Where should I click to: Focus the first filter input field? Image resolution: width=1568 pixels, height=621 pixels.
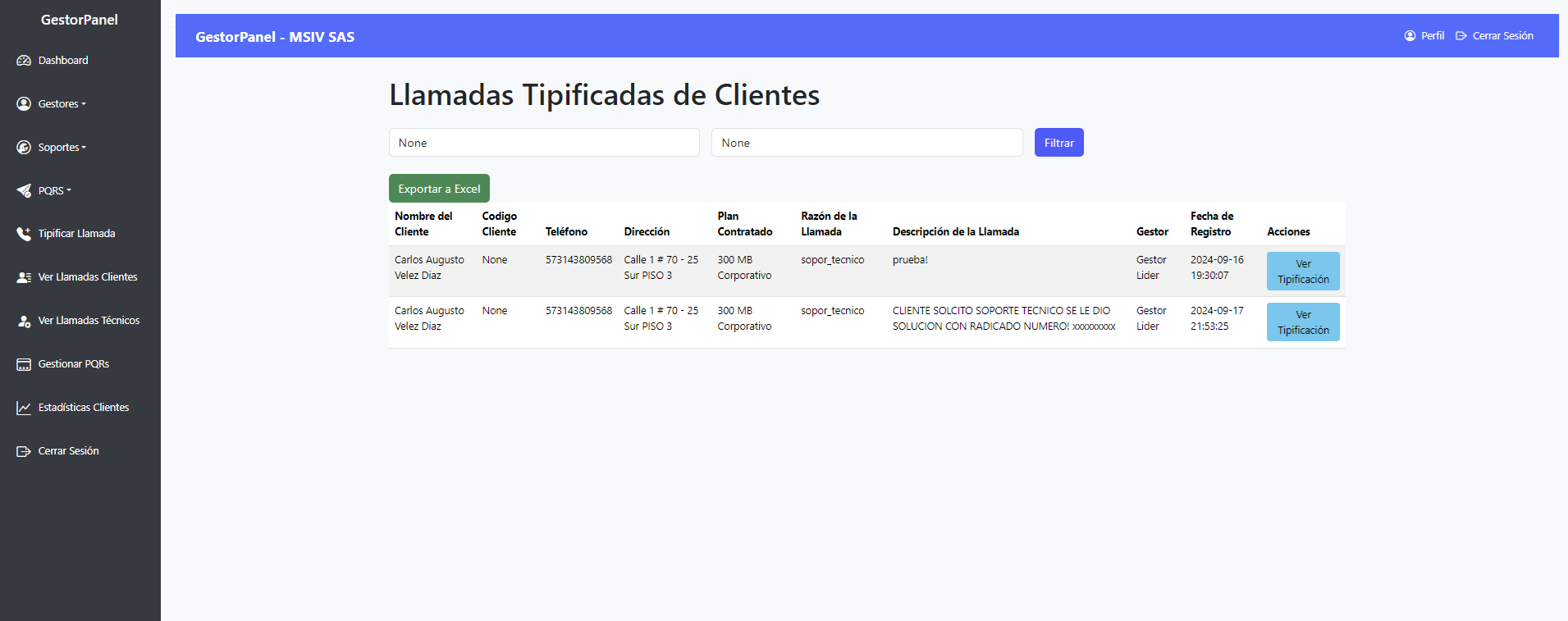(544, 143)
